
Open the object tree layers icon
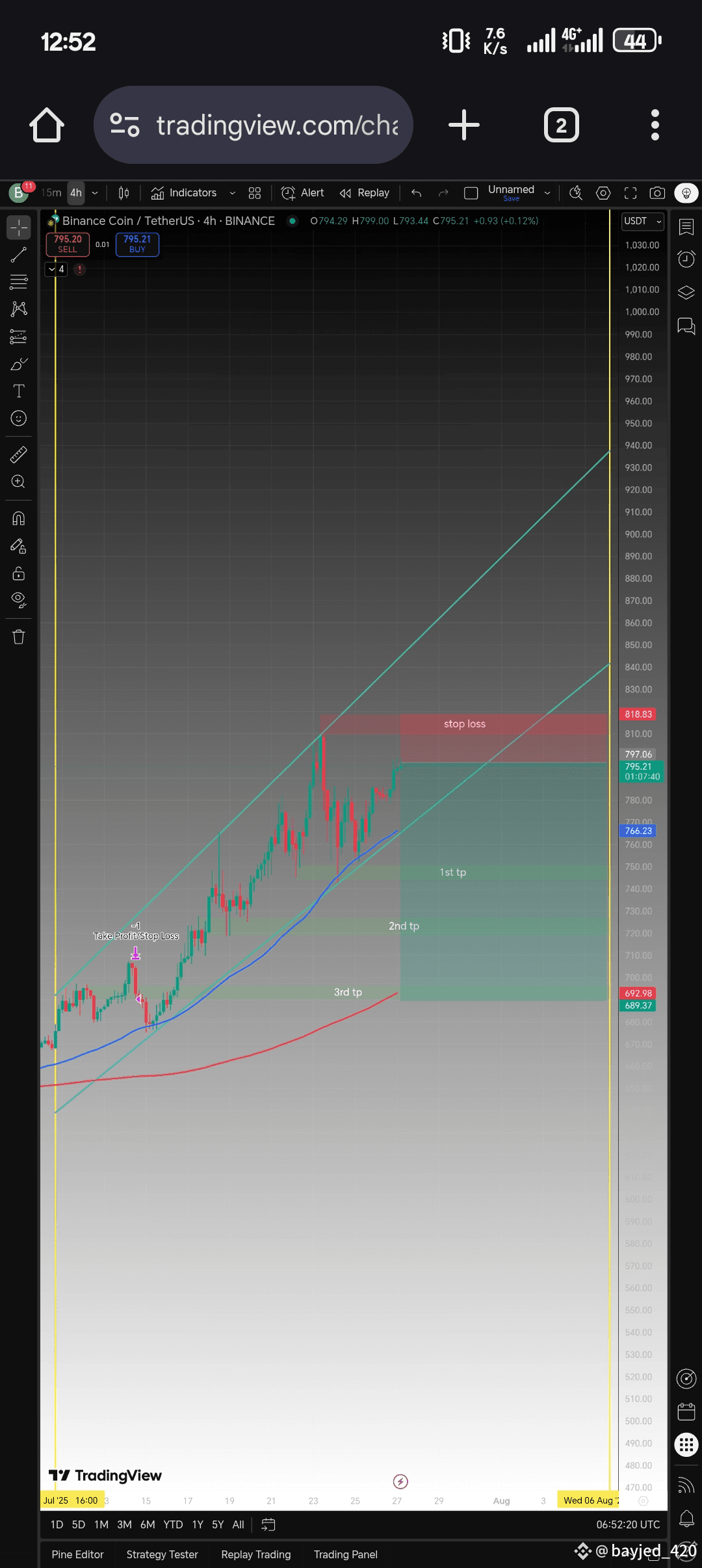[x=686, y=292]
